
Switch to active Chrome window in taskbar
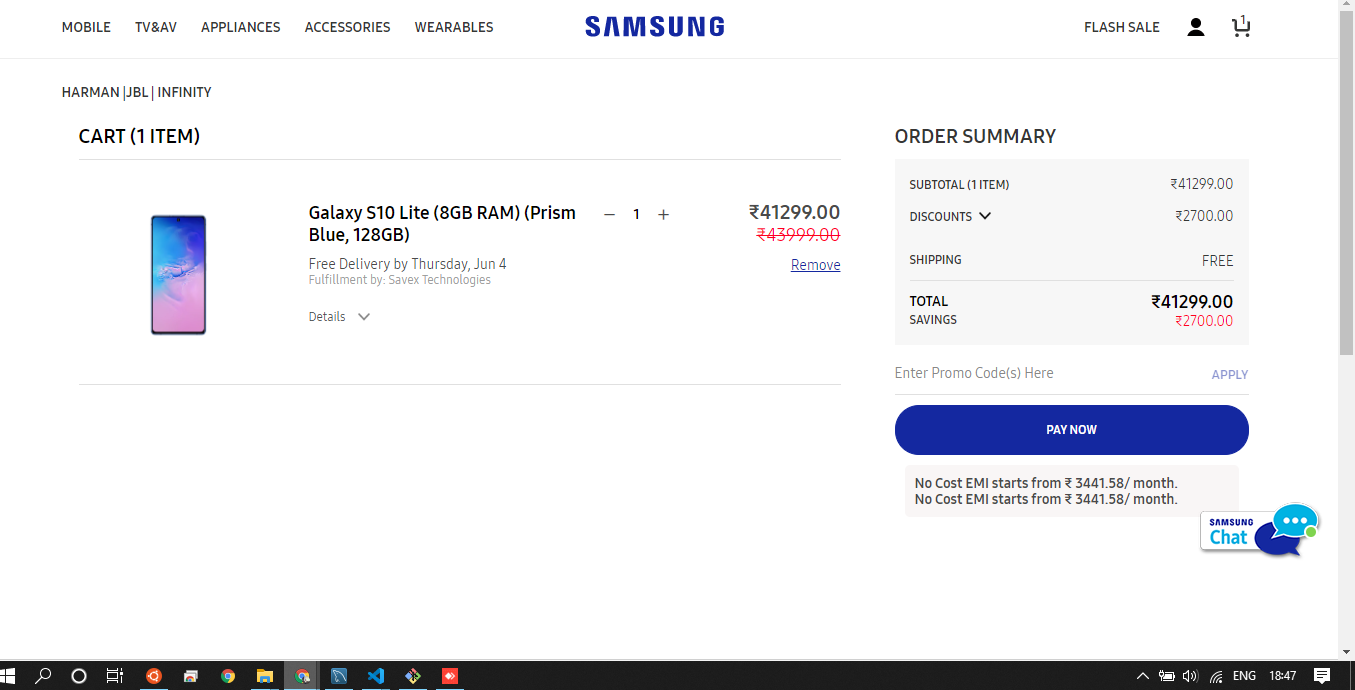(302, 676)
